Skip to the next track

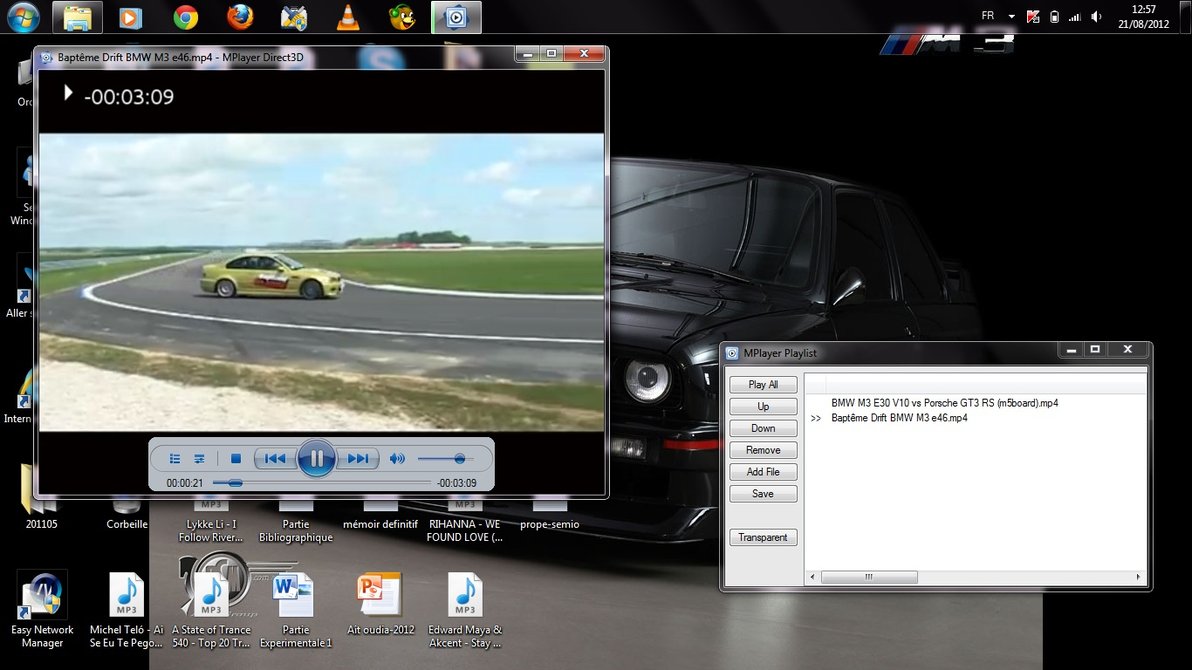pos(358,459)
